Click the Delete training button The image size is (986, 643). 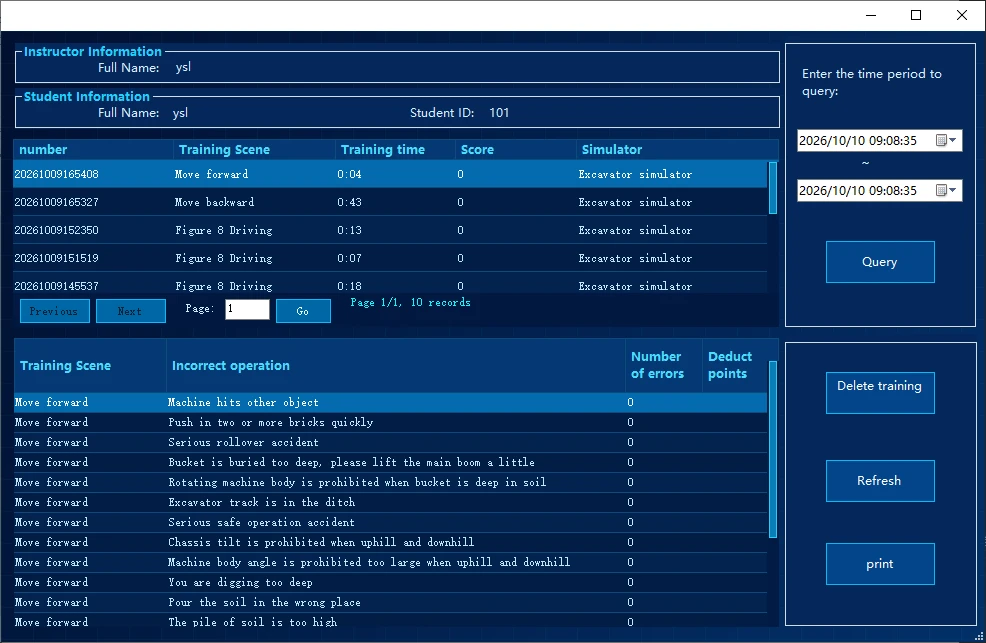880,393
